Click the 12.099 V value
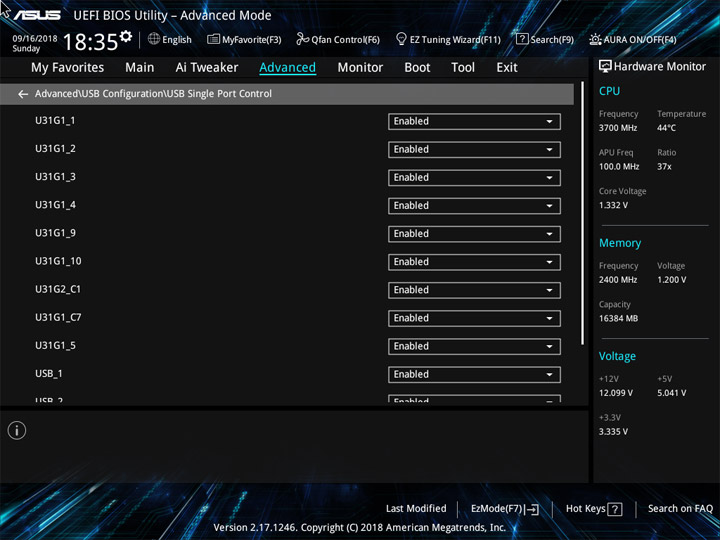 (616, 393)
